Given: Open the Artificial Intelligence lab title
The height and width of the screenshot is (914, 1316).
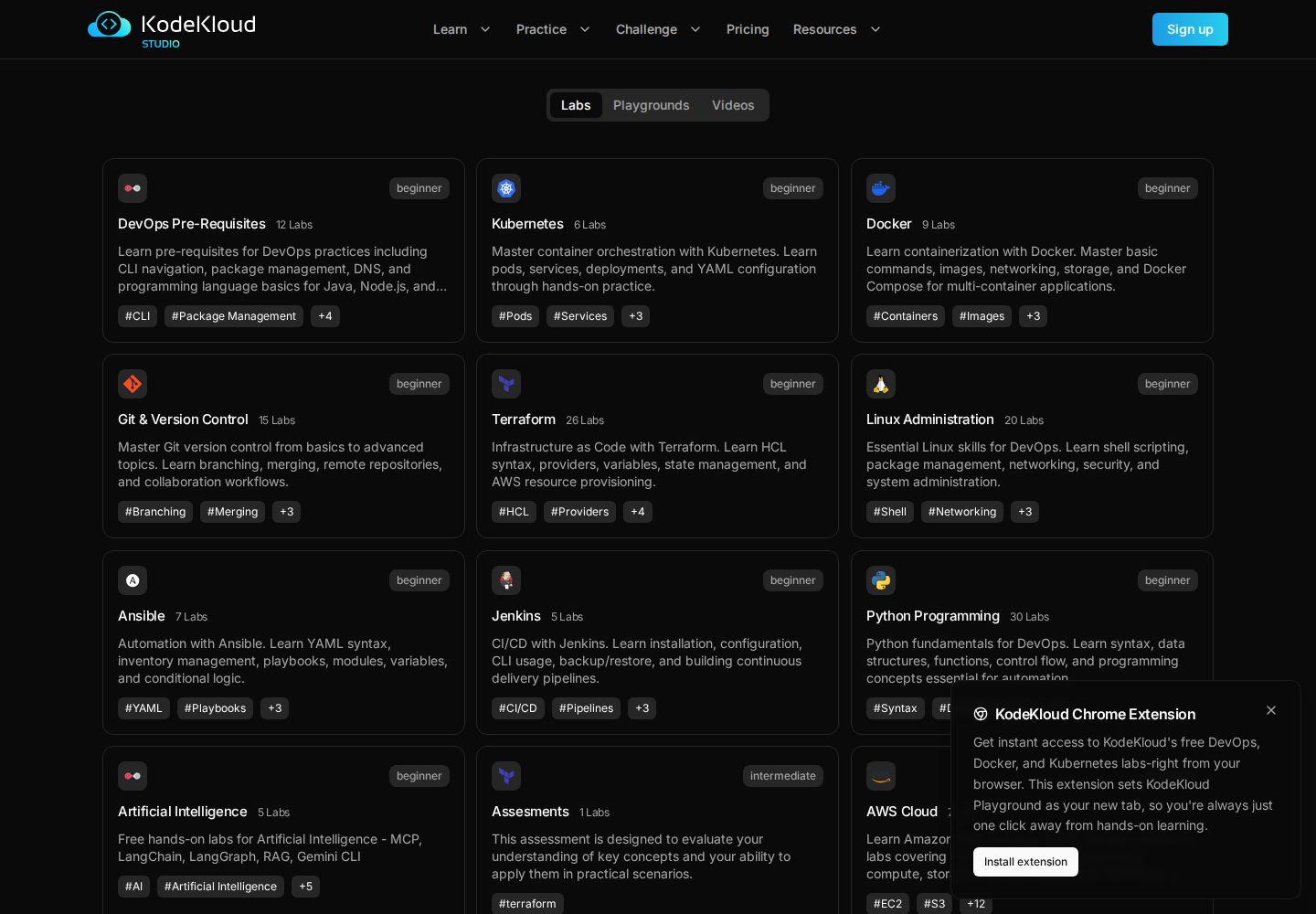Looking at the screenshot, I should pos(183,812).
